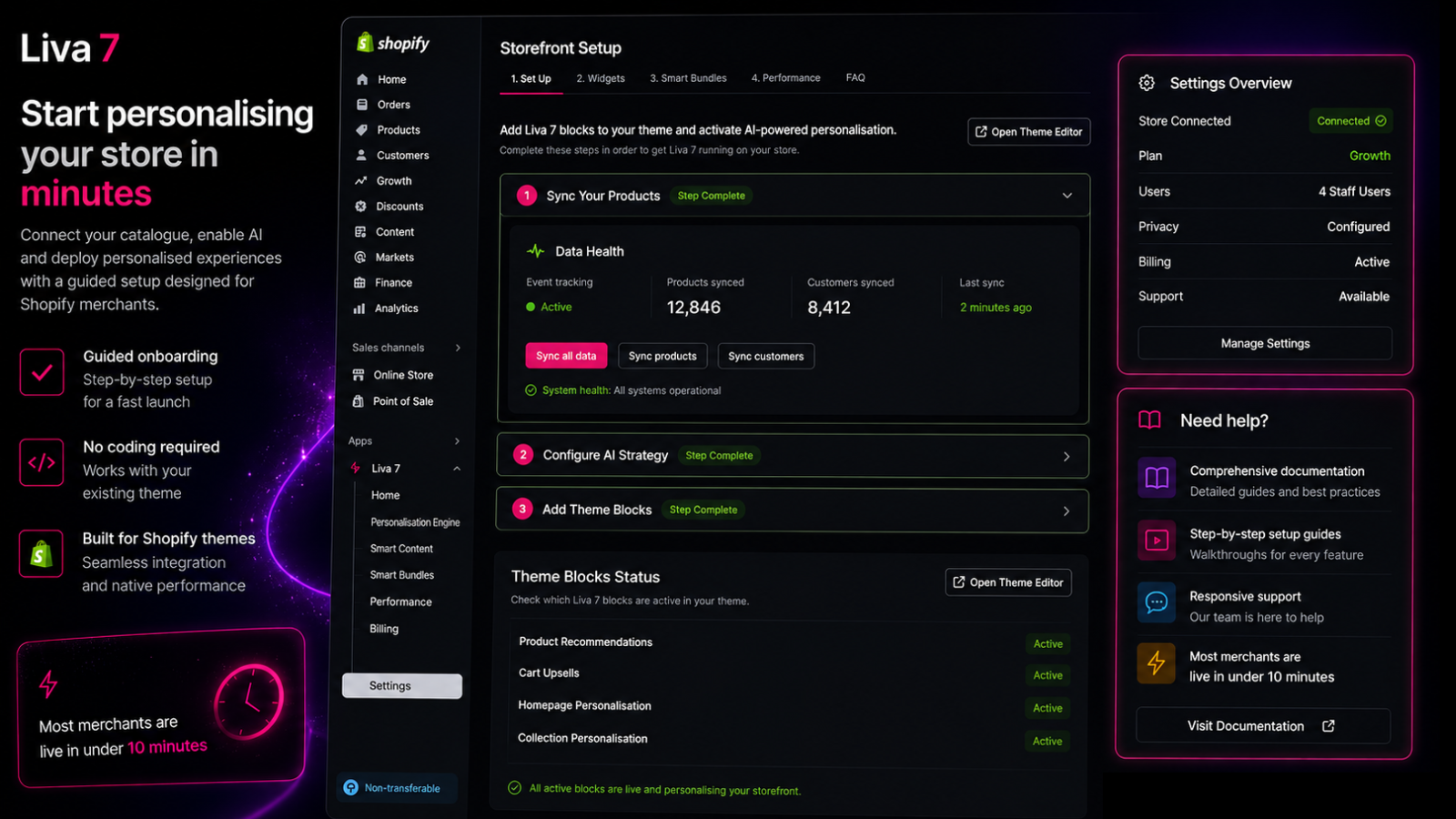Image resolution: width=1456 pixels, height=819 pixels.
Task: Collapse the Sync Your Products step
Action: [1067, 196]
